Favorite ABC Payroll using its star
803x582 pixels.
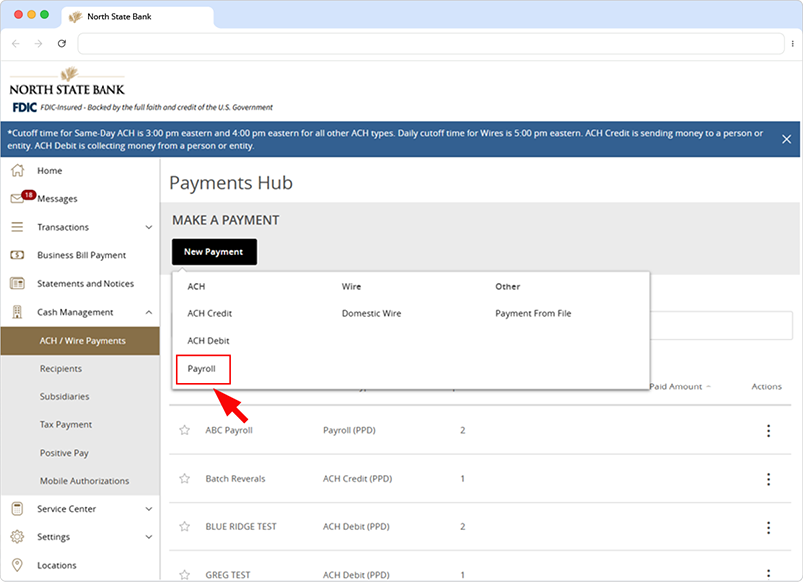(185, 431)
